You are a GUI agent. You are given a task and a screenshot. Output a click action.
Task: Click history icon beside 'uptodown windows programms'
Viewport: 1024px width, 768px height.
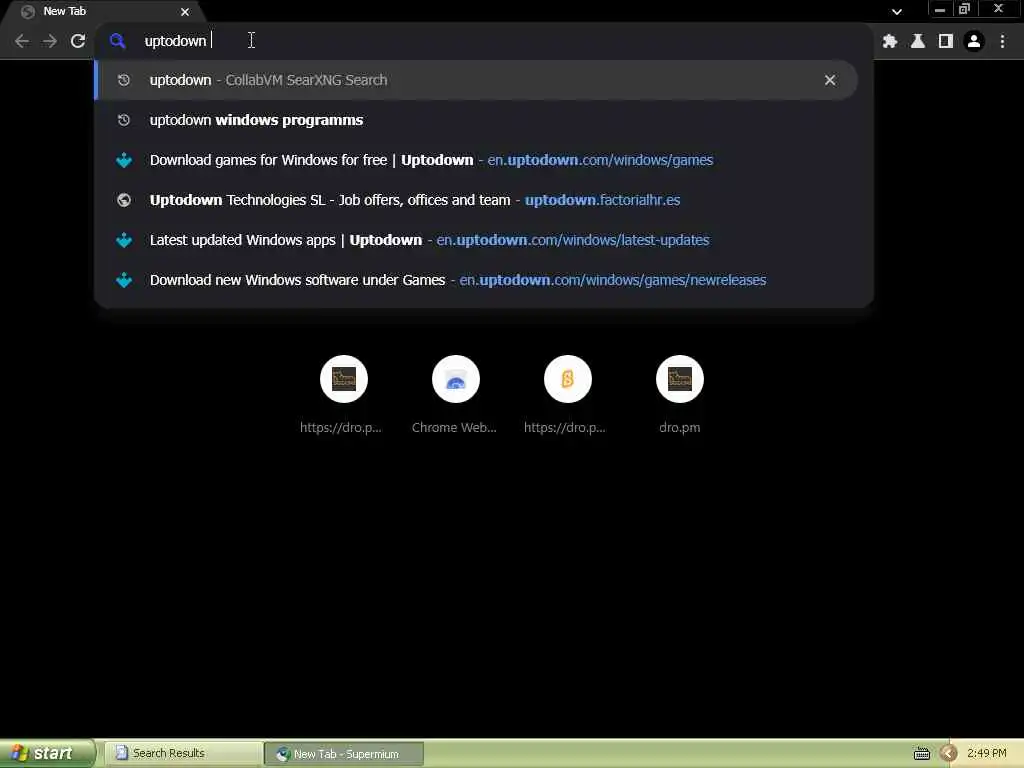point(123,120)
